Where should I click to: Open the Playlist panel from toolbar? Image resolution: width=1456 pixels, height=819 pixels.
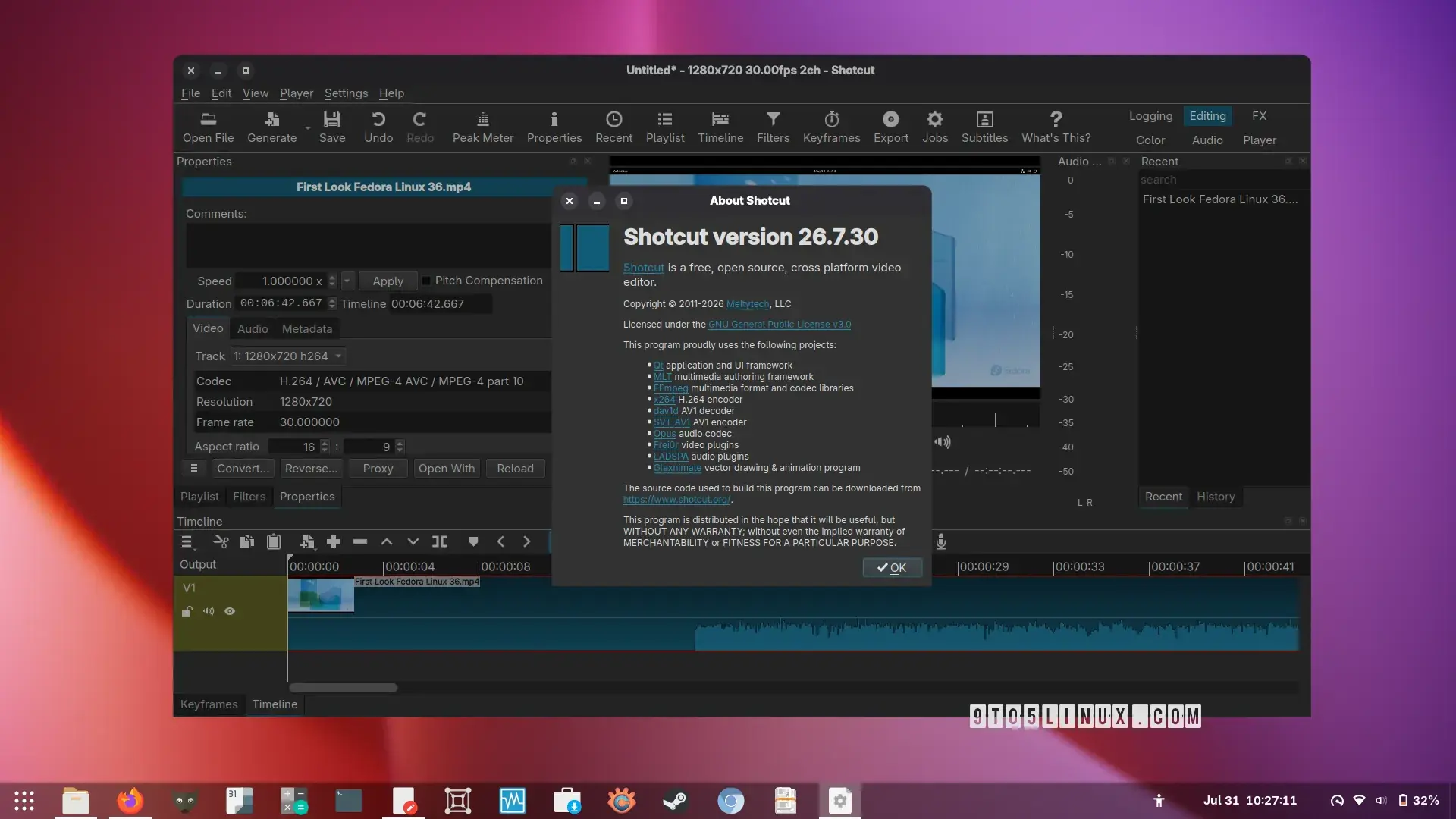point(665,127)
